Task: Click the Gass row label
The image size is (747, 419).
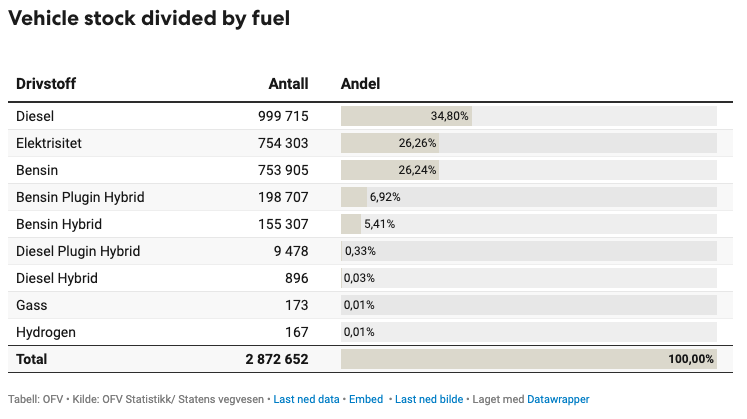Action: click(32, 304)
